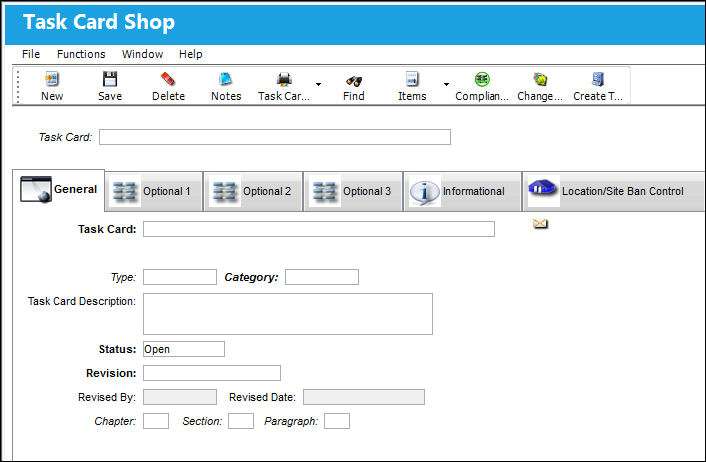This screenshot has width=706, height=462.
Task: Click the toolbar drag handle grip
Action: (18, 86)
